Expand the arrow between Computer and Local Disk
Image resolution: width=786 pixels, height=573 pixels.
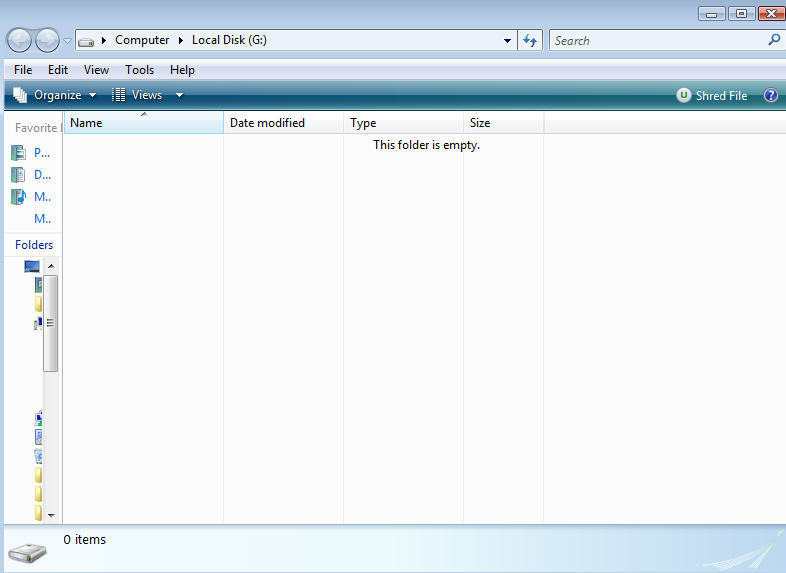[180, 40]
